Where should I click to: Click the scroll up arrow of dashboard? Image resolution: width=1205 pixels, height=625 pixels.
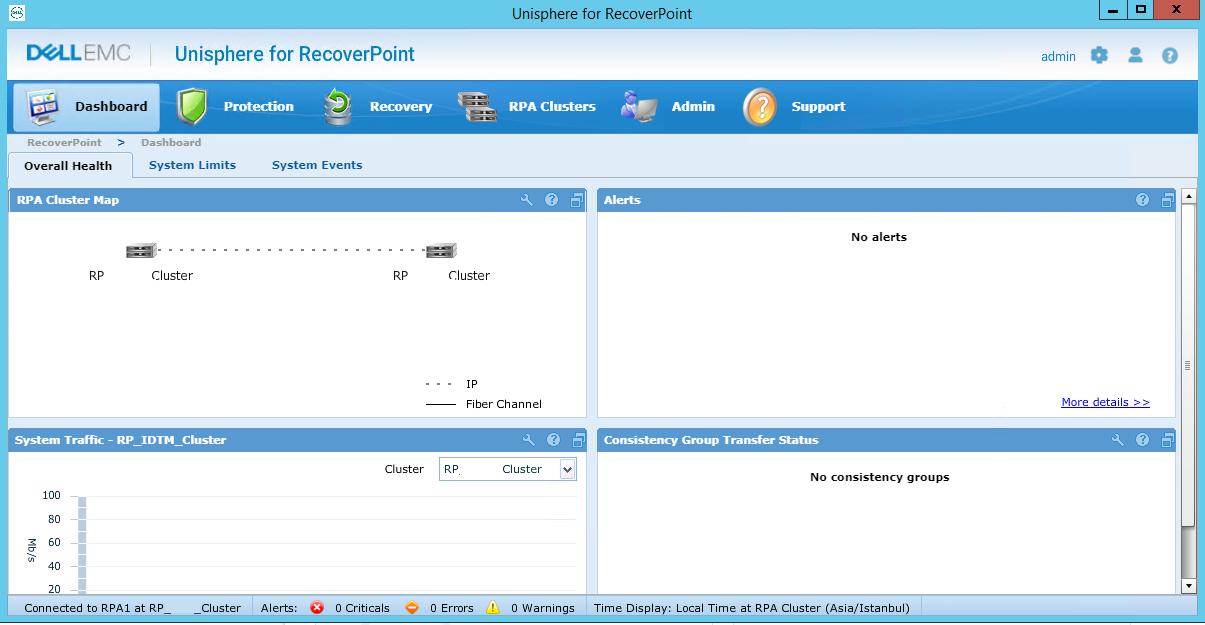1188,196
